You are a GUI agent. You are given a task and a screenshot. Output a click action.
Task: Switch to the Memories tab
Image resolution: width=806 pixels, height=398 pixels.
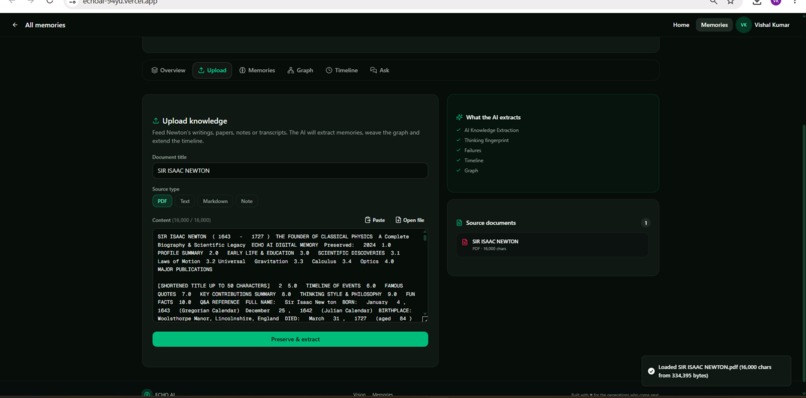(x=257, y=70)
